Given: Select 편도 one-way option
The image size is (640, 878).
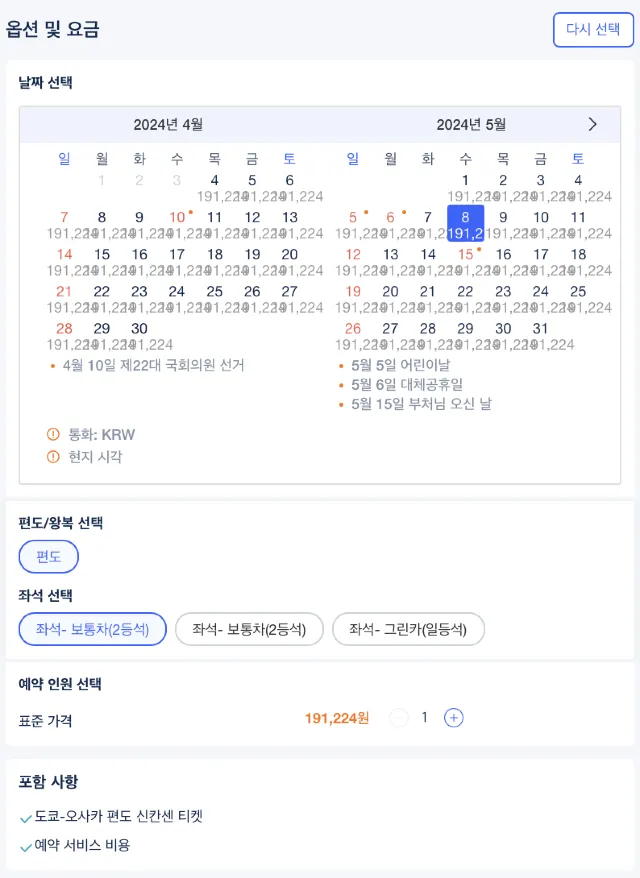Looking at the screenshot, I should point(49,557).
